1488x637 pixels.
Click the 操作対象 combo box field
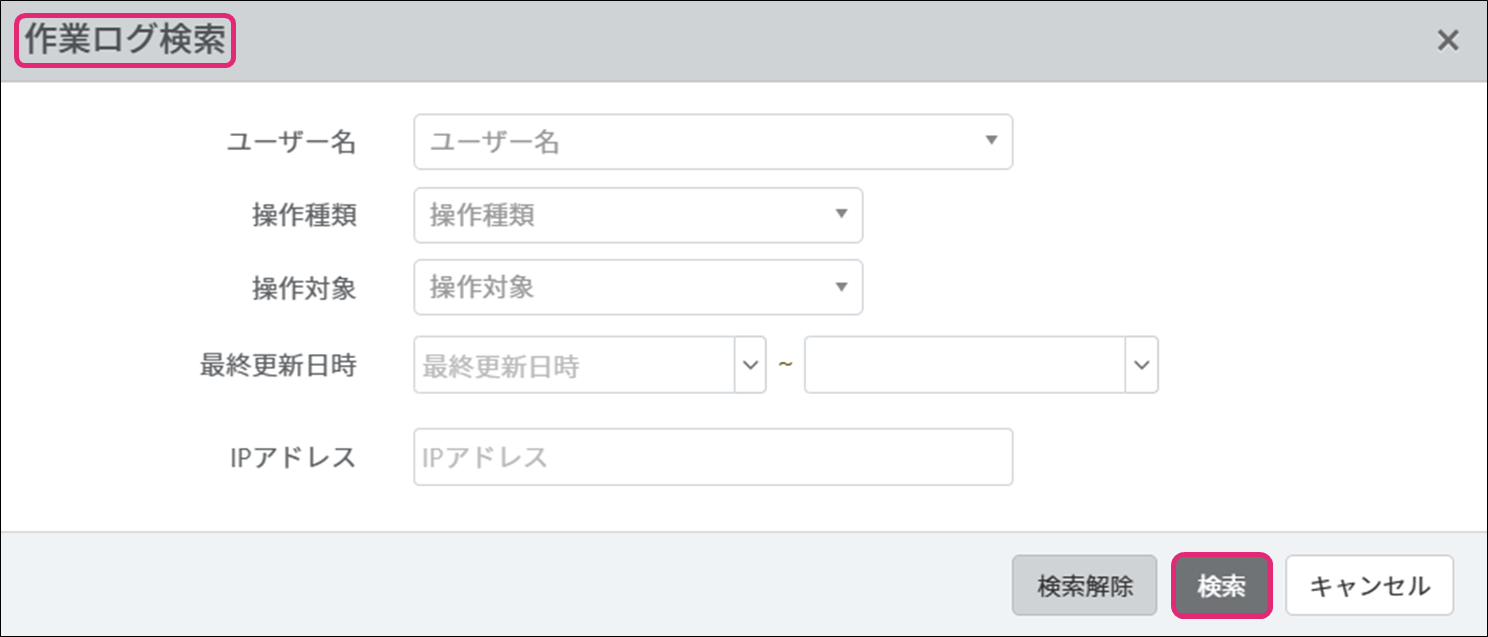tap(620, 288)
